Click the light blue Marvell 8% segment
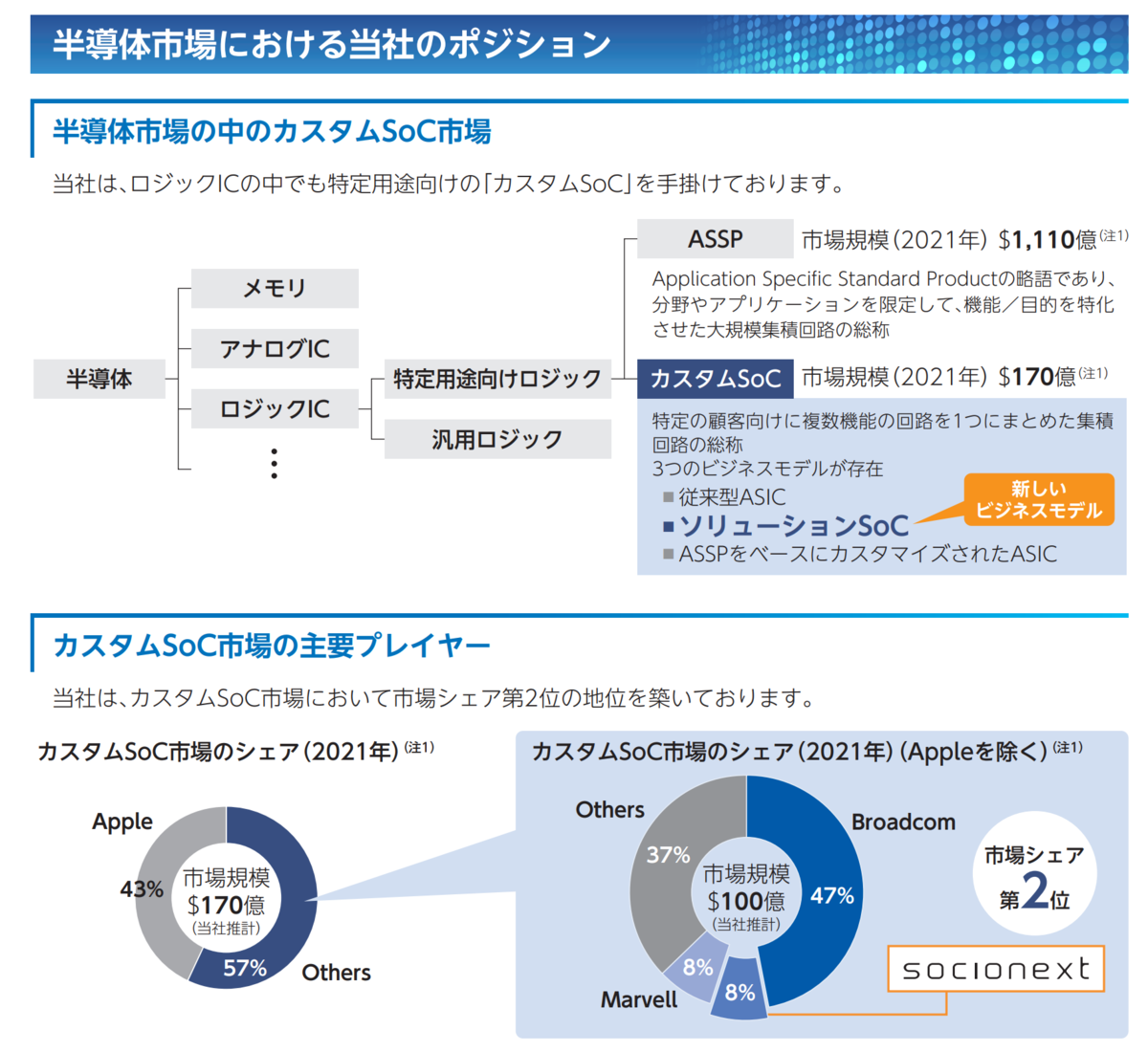The width and height of the screenshot is (1148, 1052). pos(695,966)
